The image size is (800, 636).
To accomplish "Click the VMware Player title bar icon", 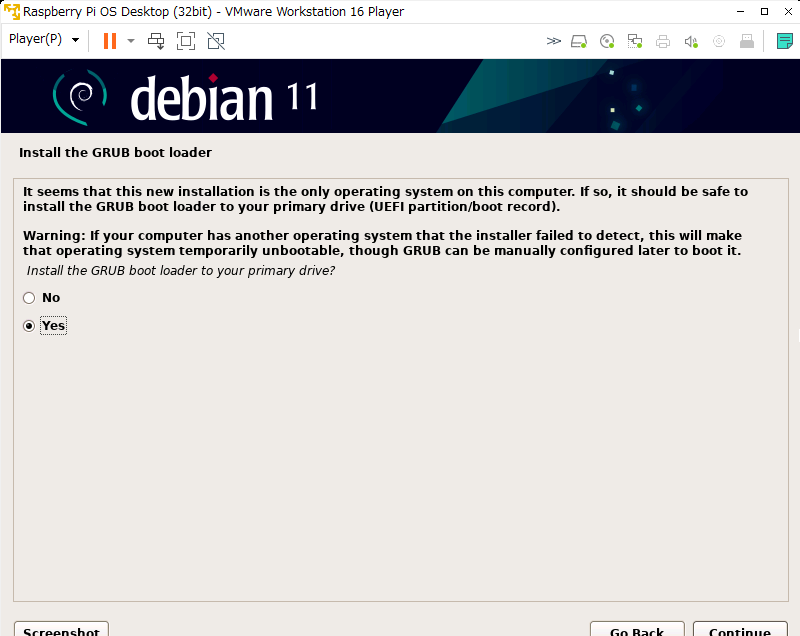I will (11, 11).
